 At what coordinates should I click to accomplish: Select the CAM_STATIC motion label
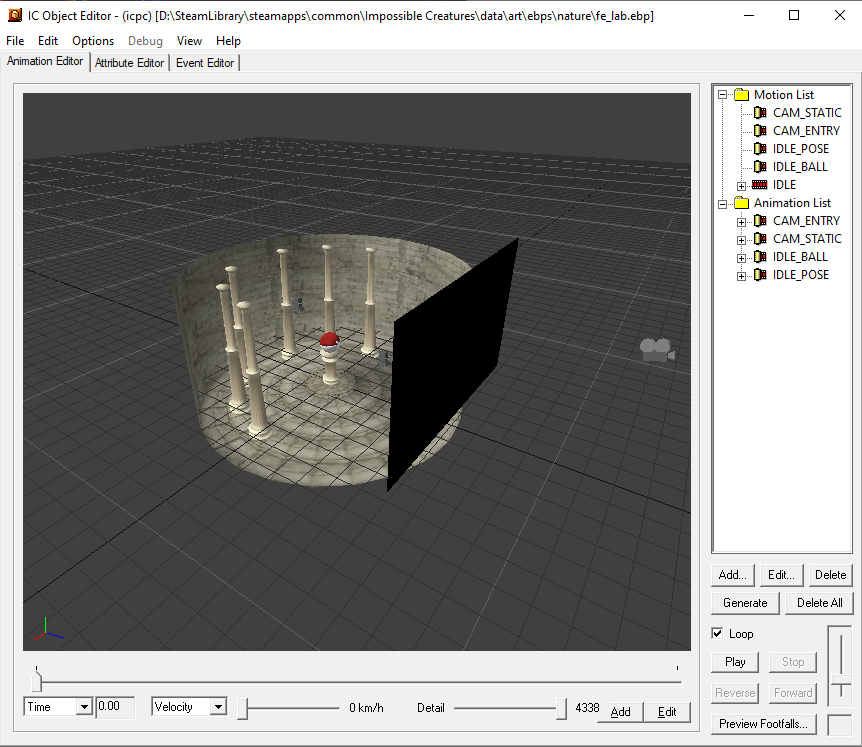tap(807, 113)
